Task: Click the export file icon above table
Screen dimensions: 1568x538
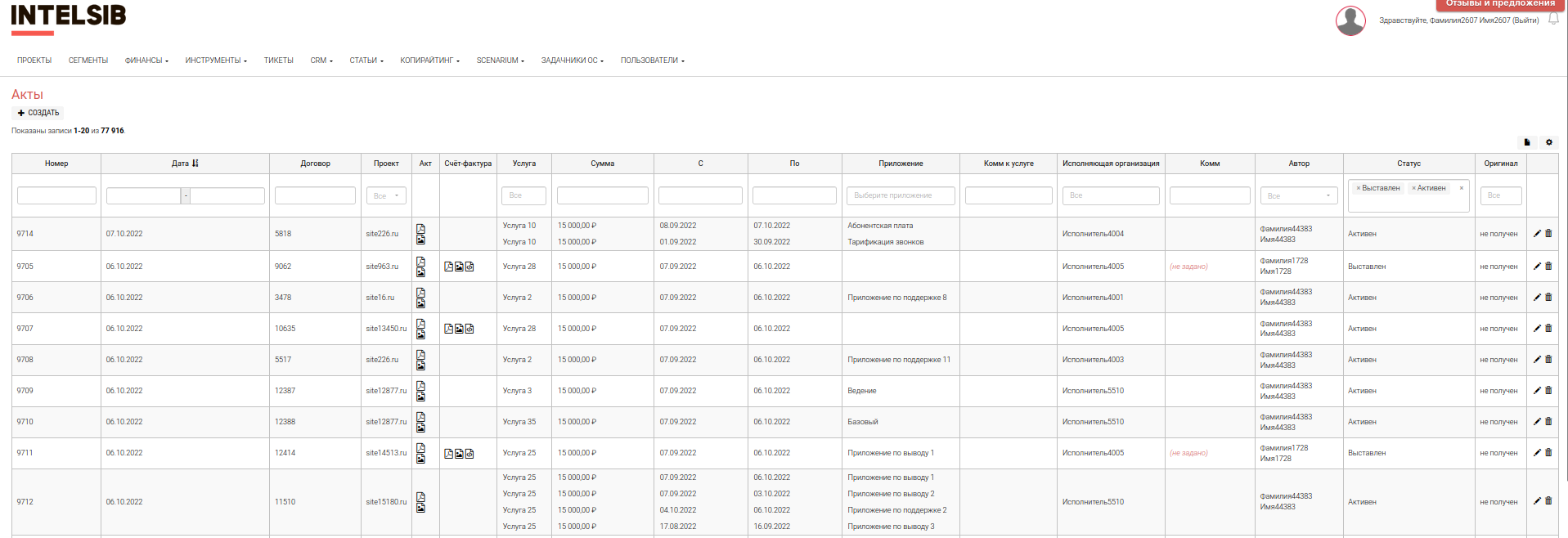Action: coord(1526,142)
